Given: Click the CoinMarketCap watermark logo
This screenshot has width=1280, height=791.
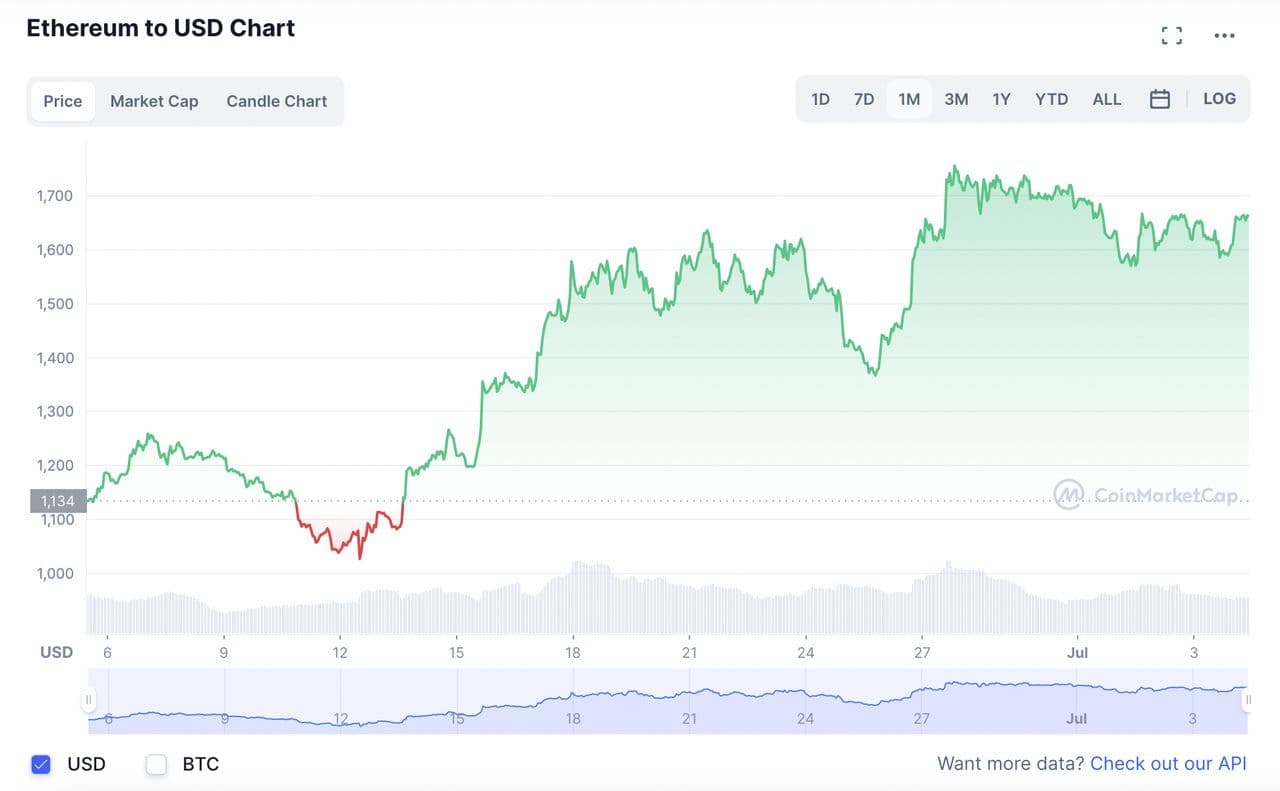Looking at the screenshot, I should (1146, 494).
